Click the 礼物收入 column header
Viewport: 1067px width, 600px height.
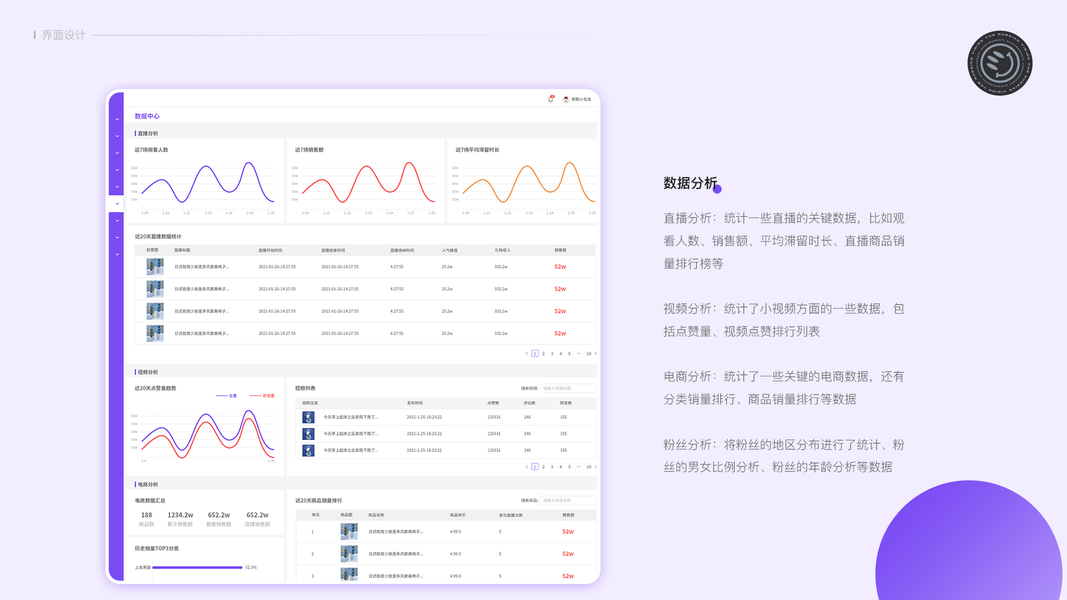(x=502, y=250)
